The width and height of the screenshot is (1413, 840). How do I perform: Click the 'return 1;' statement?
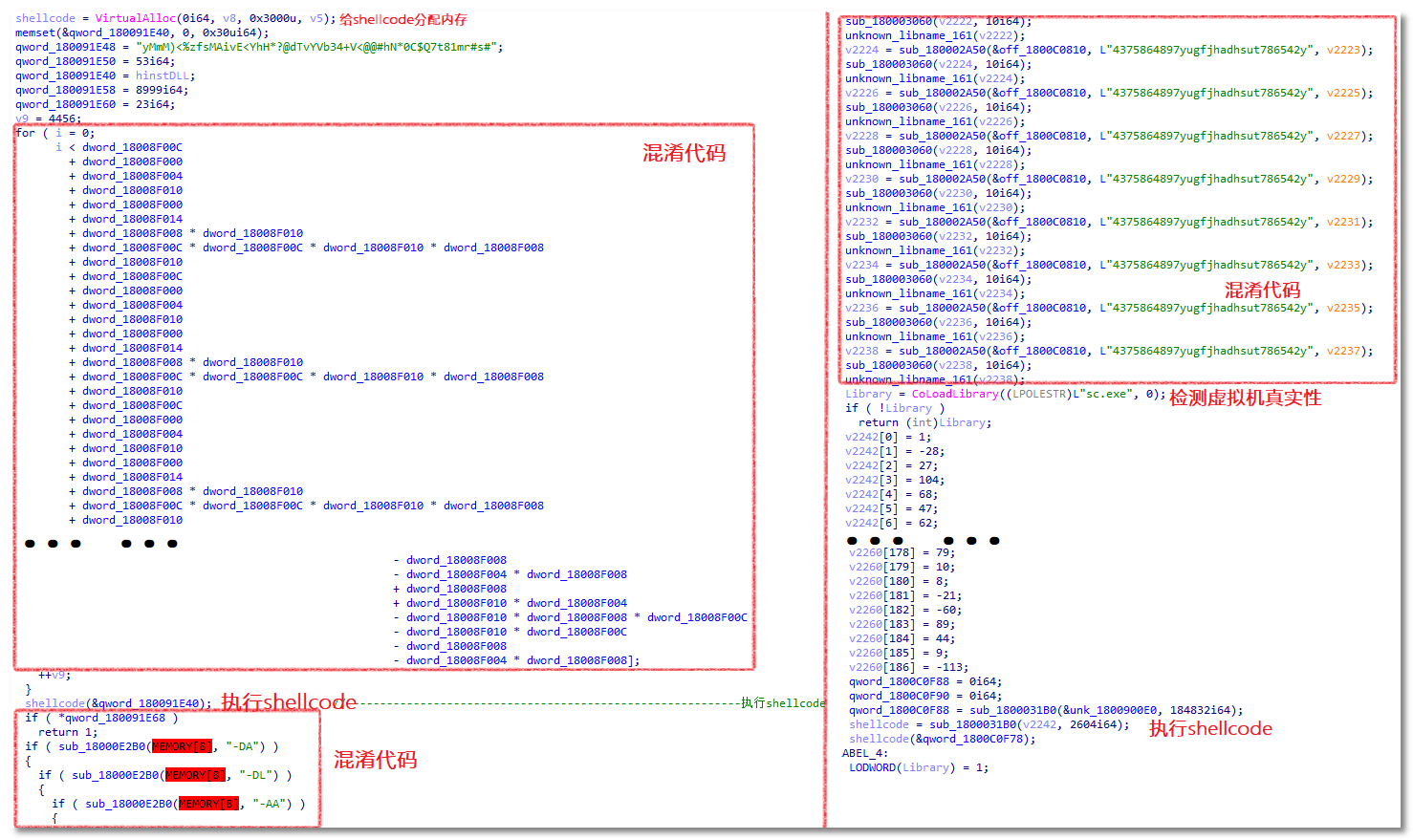click(x=68, y=732)
